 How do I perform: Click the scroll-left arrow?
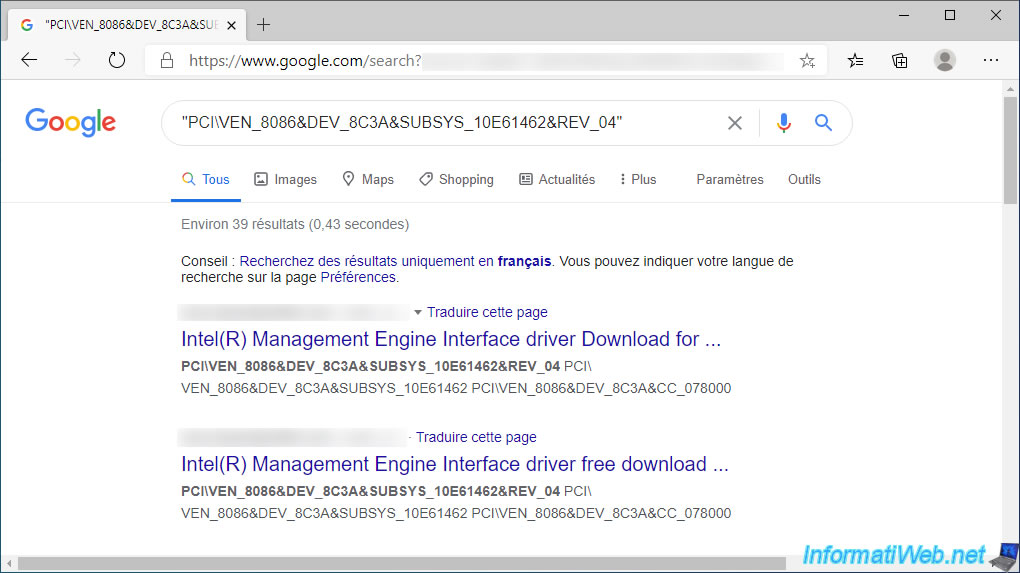9,563
